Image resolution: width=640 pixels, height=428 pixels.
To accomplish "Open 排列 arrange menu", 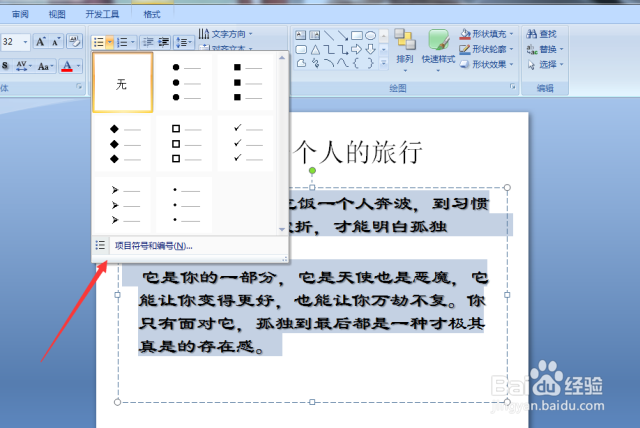I will (x=405, y=51).
